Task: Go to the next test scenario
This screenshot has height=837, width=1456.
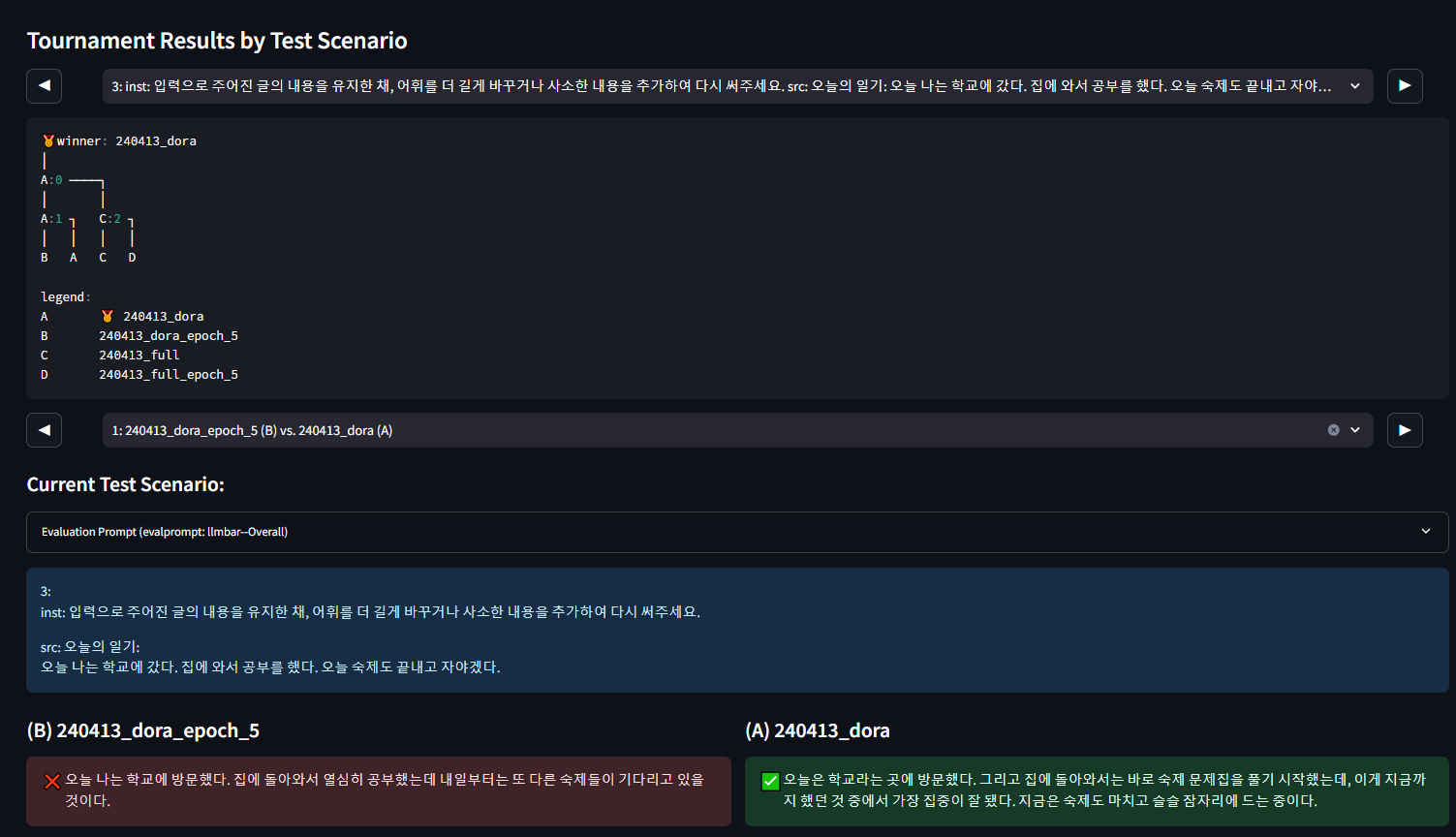Action: [x=1405, y=85]
